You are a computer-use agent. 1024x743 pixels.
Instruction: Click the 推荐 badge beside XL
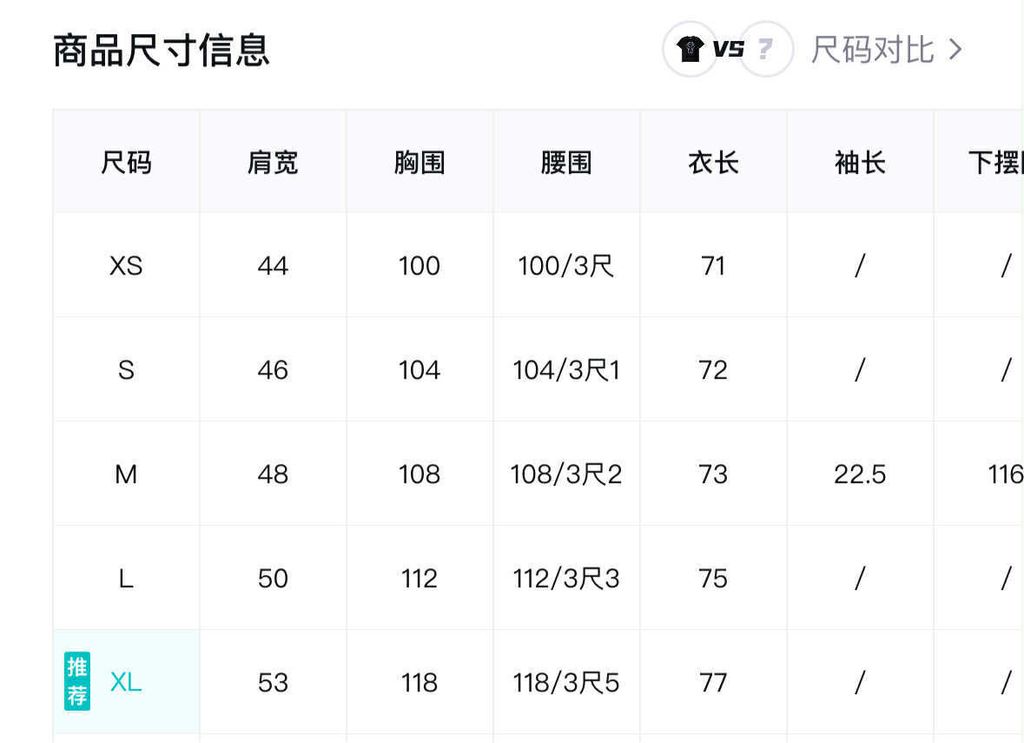tap(77, 681)
